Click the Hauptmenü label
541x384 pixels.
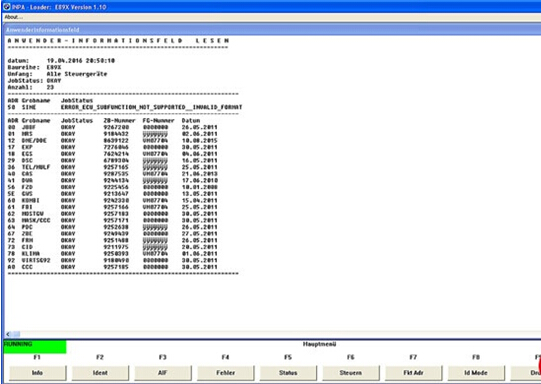(319, 344)
